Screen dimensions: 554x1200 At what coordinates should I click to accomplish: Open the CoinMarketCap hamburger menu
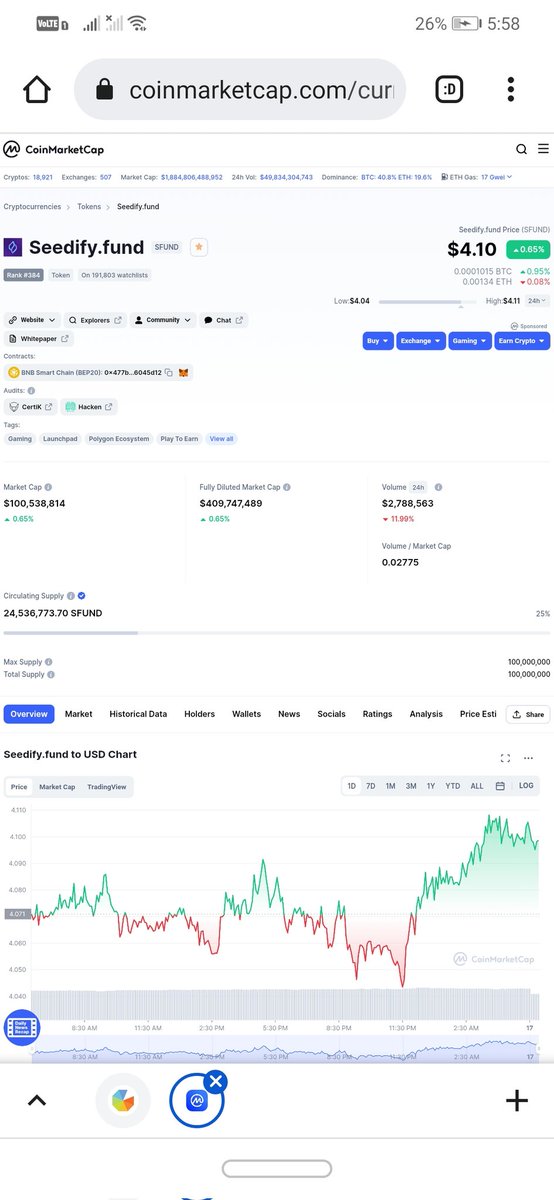[543, 149]
